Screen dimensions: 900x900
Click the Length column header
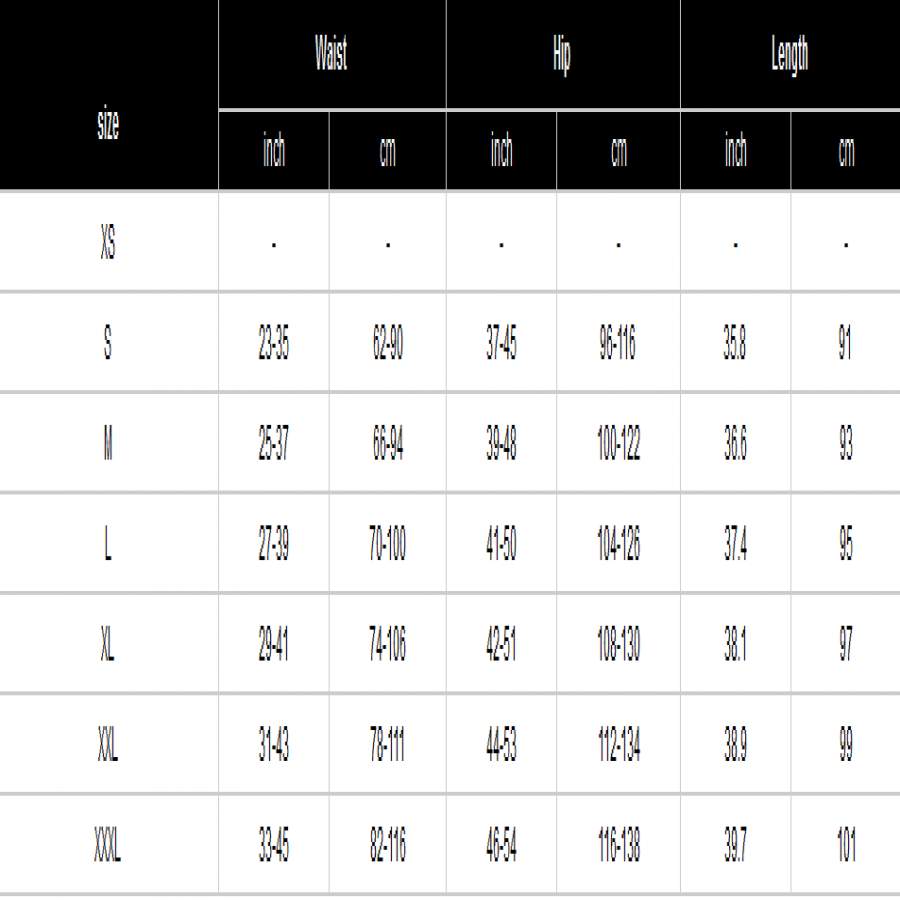(789, 54)
